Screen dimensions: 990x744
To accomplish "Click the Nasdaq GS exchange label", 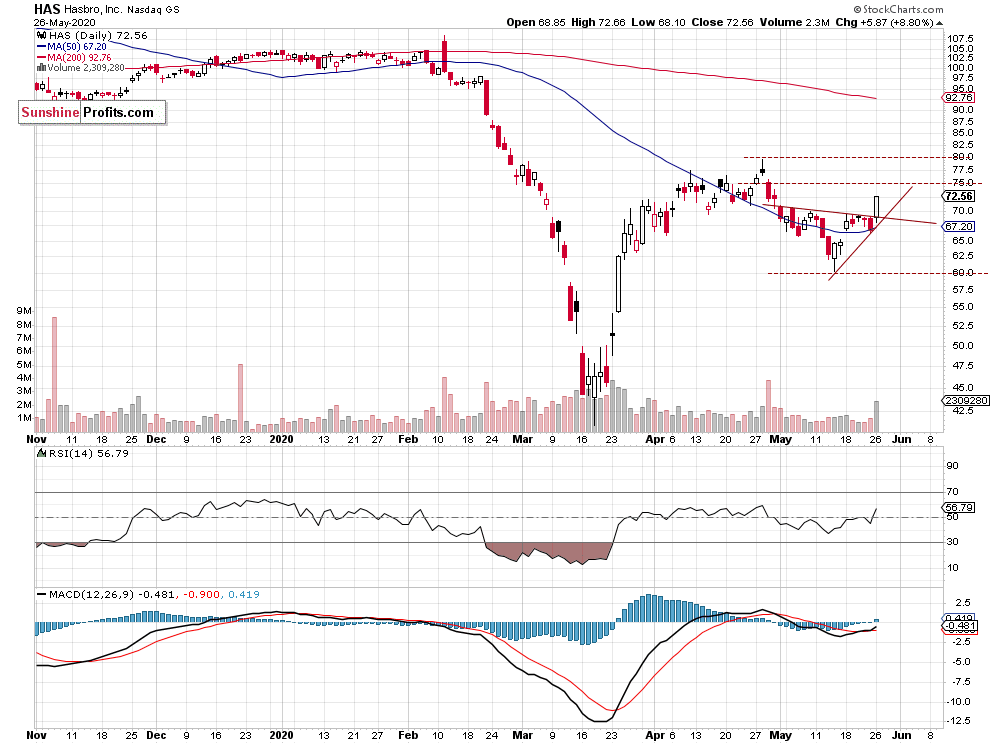I will coord(153,9).
